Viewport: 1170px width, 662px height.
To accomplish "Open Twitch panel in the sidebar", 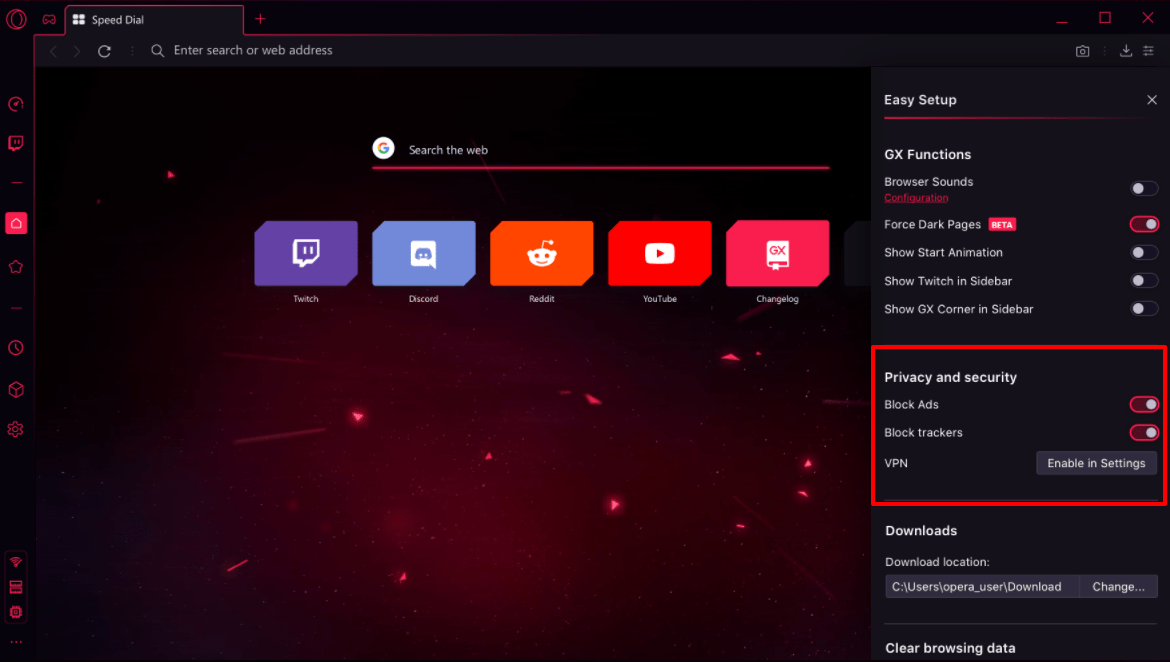I will point(15,143).
